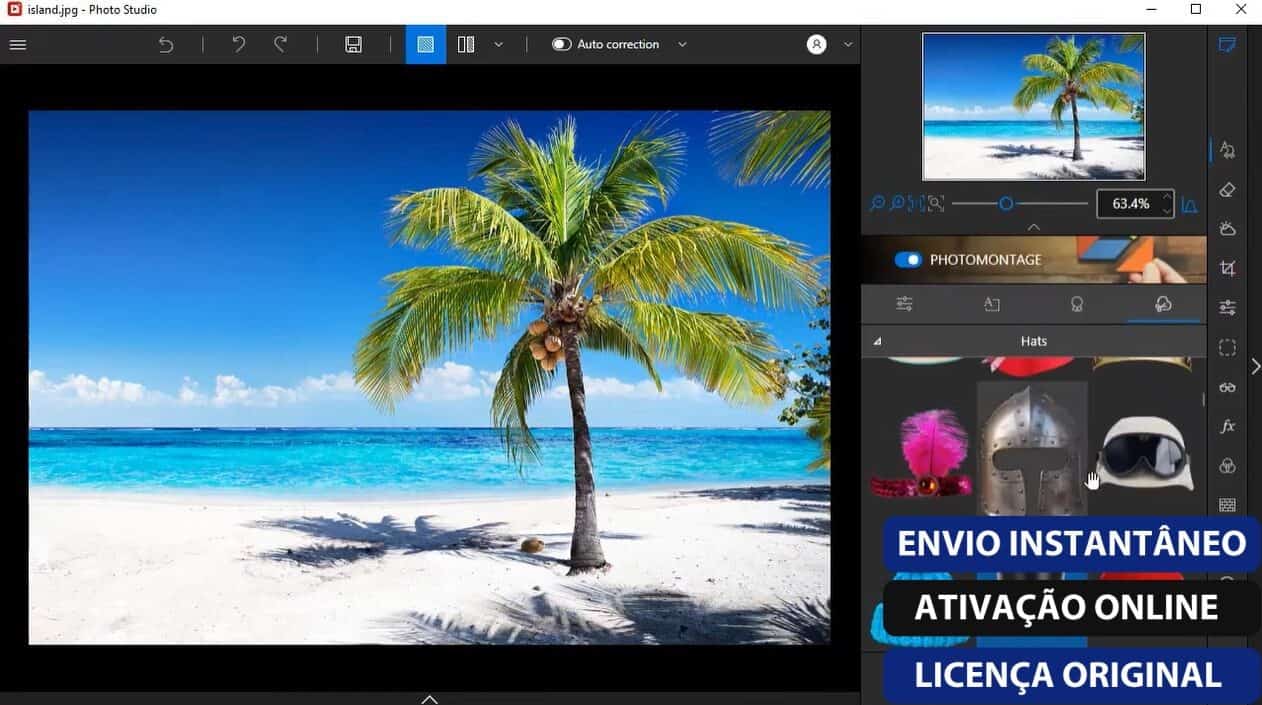Show the histogram icon beside zoom field

point(1189,204)
